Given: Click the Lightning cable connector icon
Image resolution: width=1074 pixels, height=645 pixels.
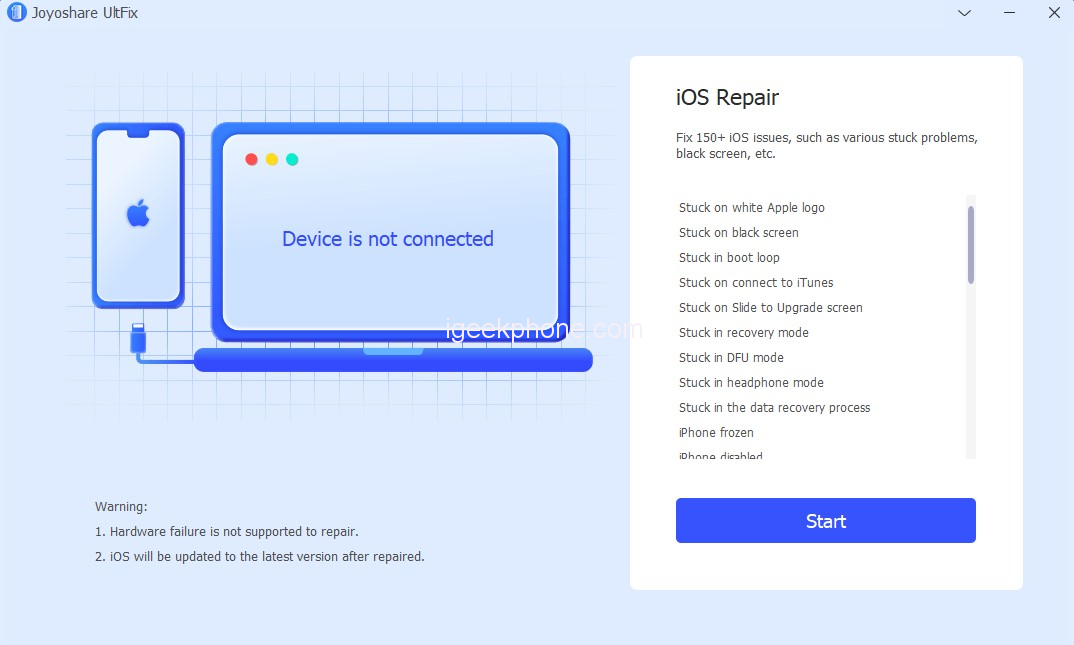Looking at the screenshot, I should (138, 336).
